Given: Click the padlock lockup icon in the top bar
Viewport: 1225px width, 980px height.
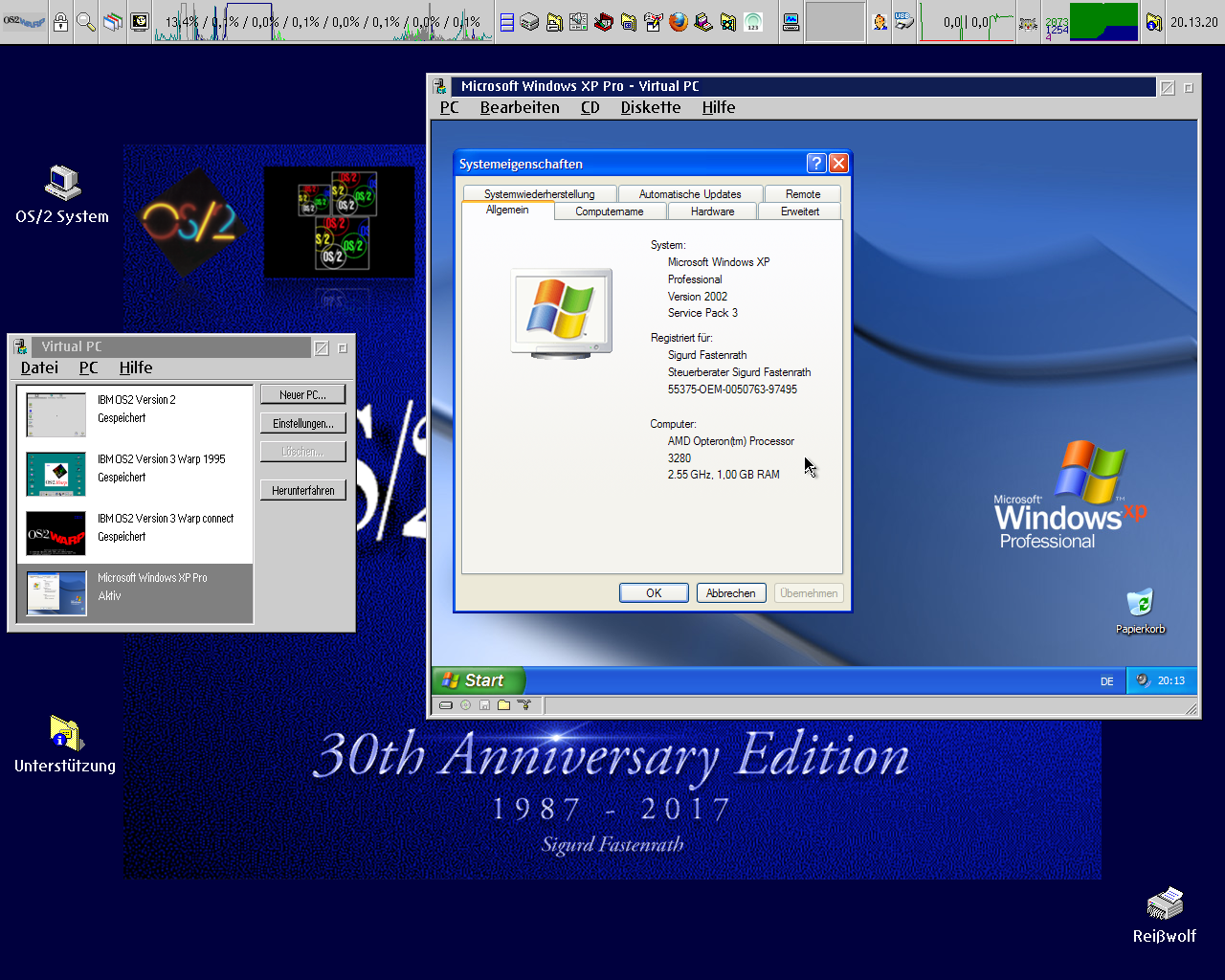Looking at the screenshot, I should (x=60, y=21).
